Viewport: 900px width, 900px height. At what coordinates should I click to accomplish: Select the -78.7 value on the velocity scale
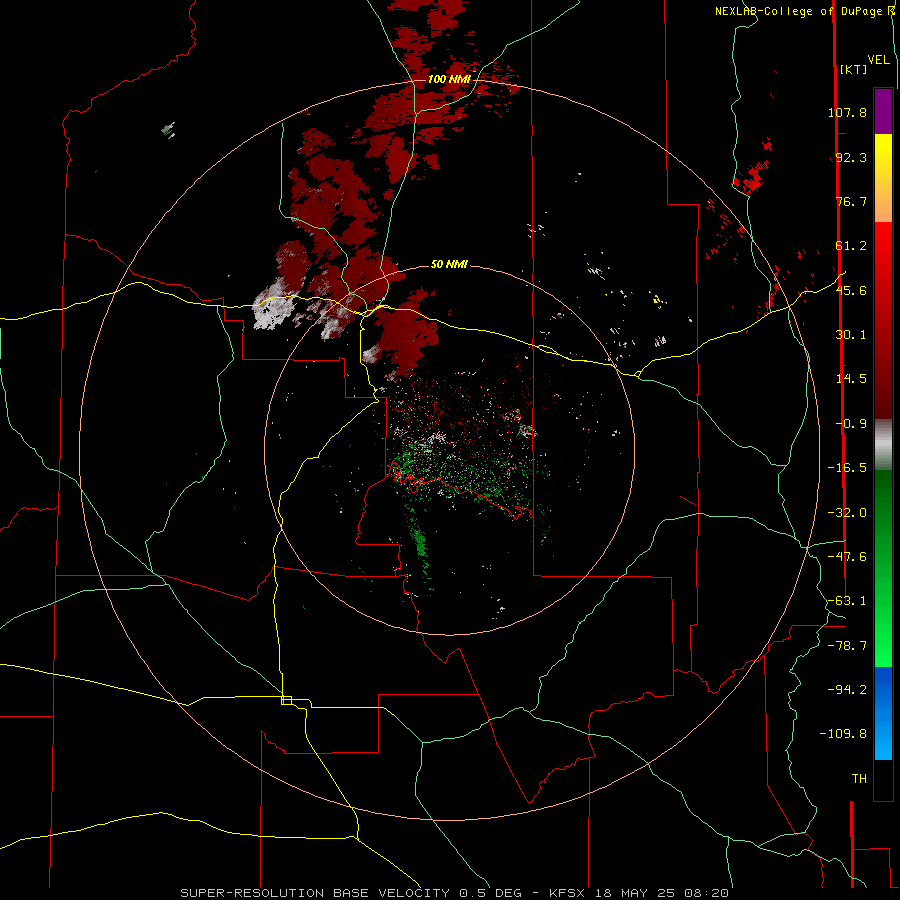click(847, 646)
